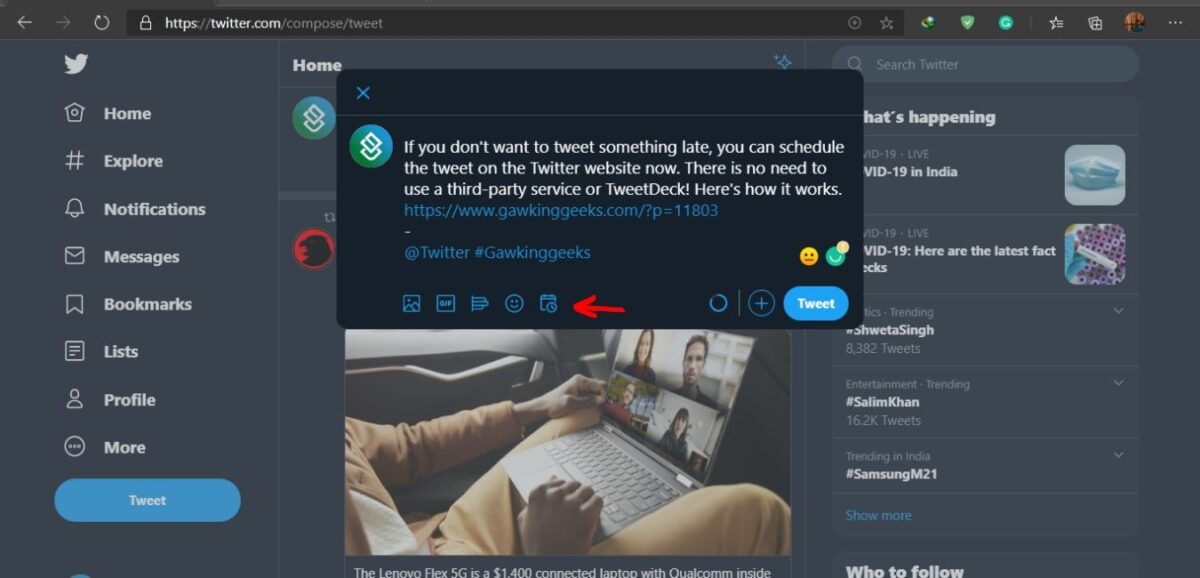This screenshot has width=1200, height=578.
Task: Expand options for the #SamsungM21 trend
Action: pyautogui.click(x=1118, y=455)
